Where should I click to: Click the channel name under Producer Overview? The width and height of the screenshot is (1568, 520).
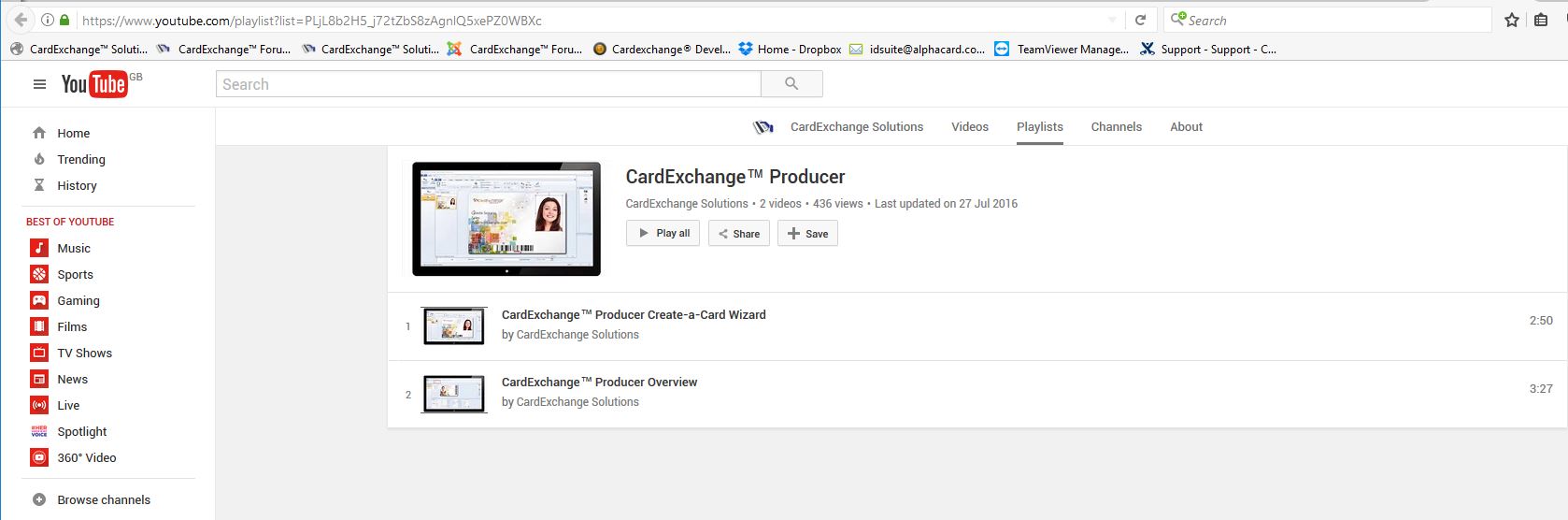point(577,401)
